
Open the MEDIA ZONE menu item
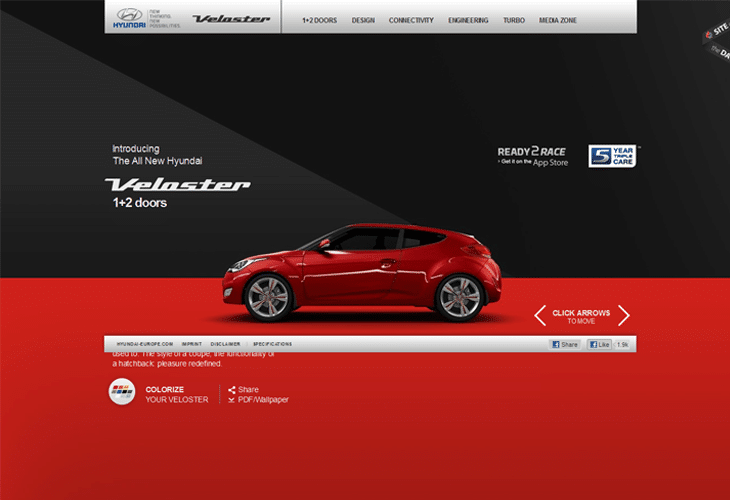558,20
